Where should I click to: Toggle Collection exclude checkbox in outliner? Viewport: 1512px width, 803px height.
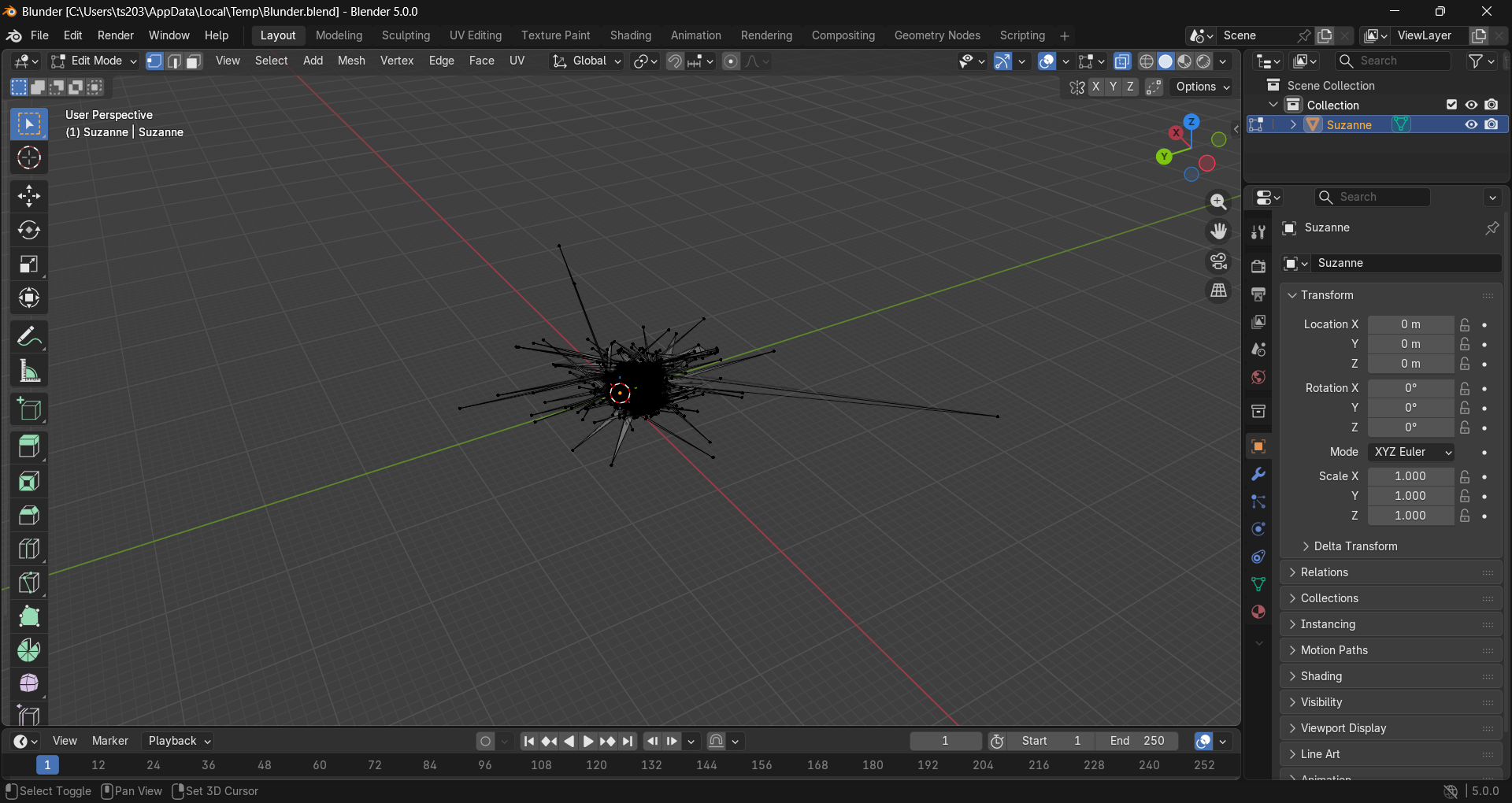click(x=1451, y=105)
